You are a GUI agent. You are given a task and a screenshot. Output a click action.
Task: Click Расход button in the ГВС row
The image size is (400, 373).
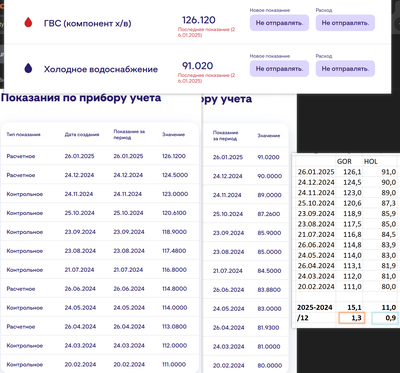click(345, 23)
